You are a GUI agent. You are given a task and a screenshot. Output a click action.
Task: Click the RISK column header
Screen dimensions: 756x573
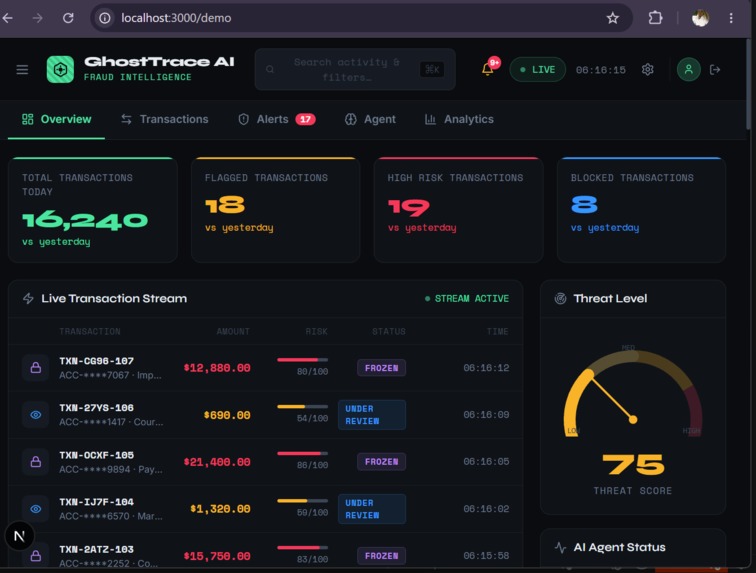tap(316, 331)
